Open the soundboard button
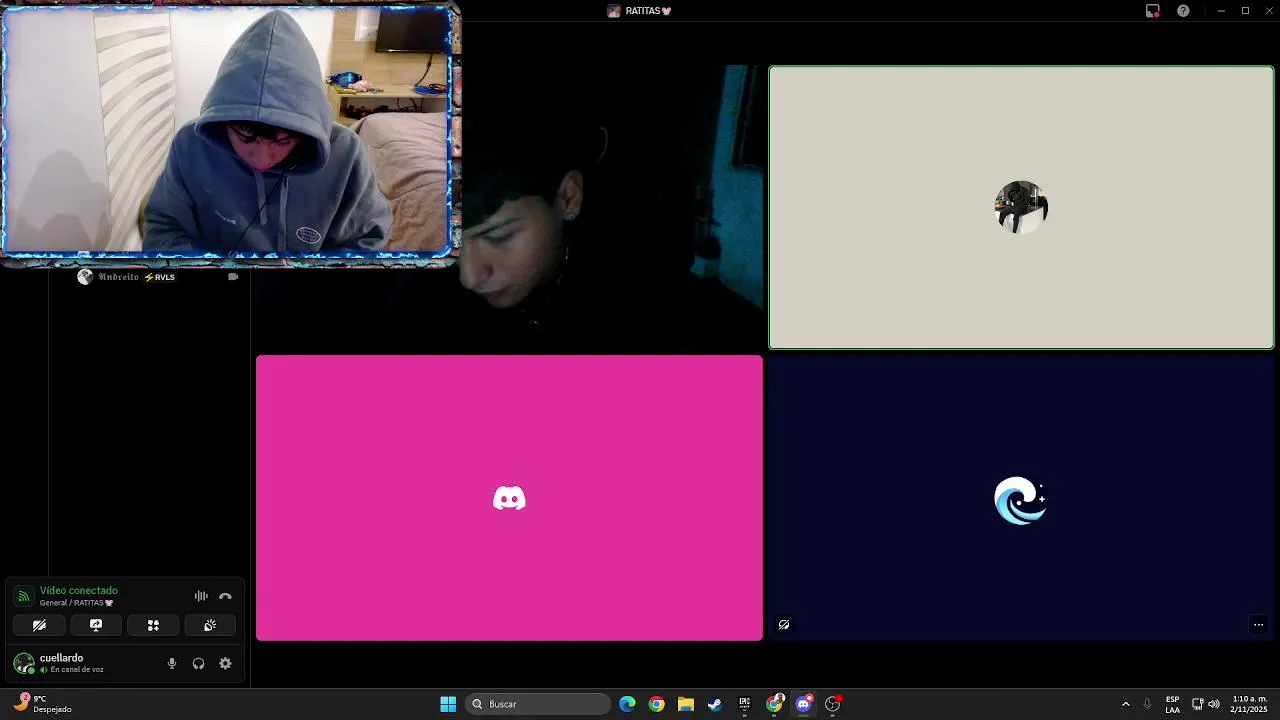Viewport: 1280px width, 720px height. (x=210, y=625)
